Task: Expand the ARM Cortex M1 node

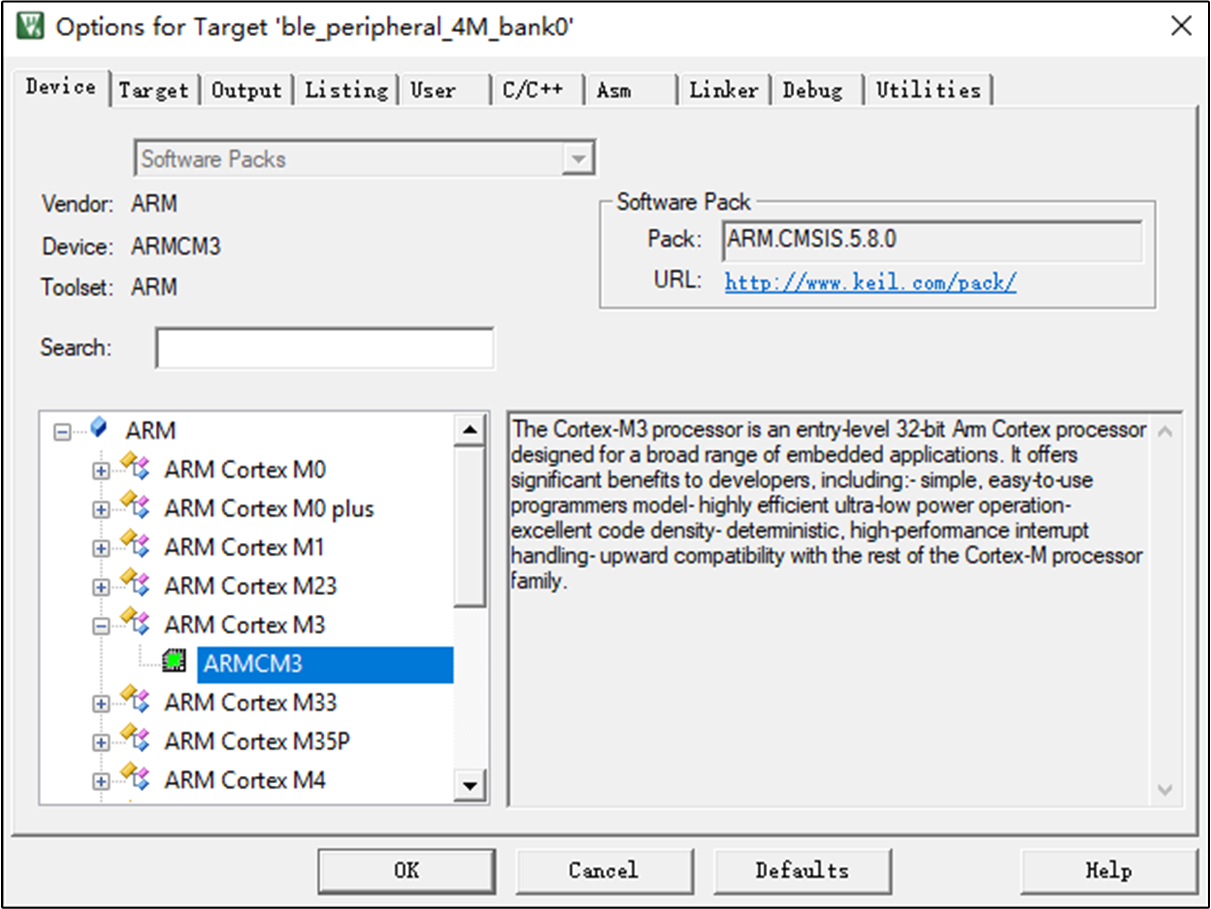Action: (101, 549)
